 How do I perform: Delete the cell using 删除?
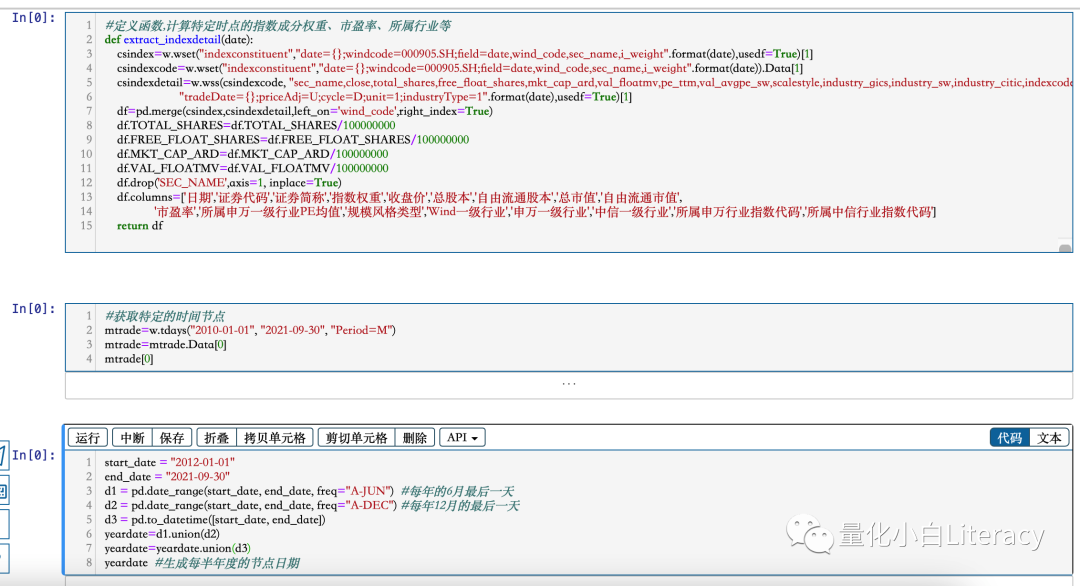pyautogui.click(x=415, y=438)
